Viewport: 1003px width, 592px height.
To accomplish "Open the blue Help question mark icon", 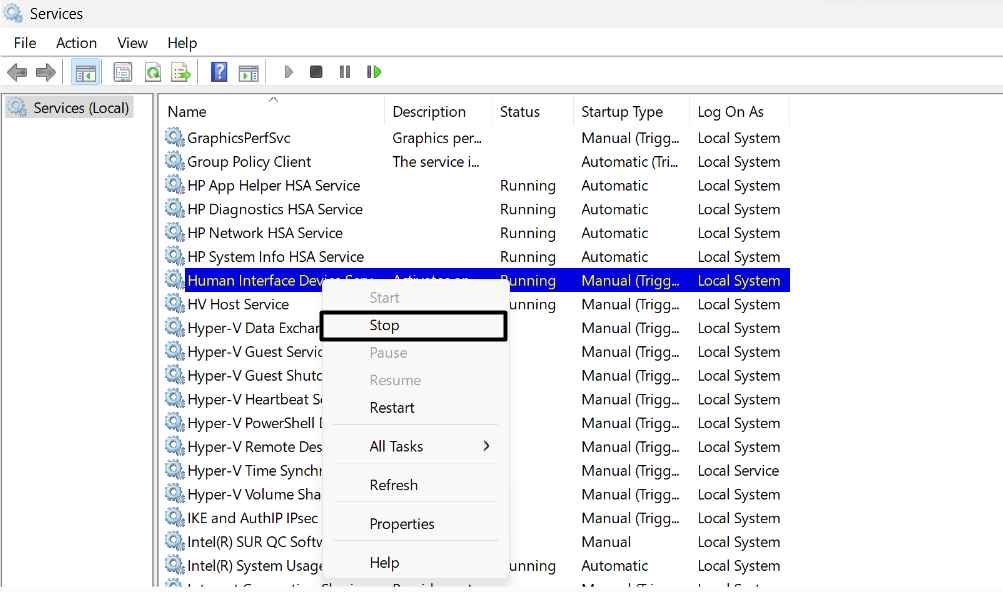I will coord(219,72).
